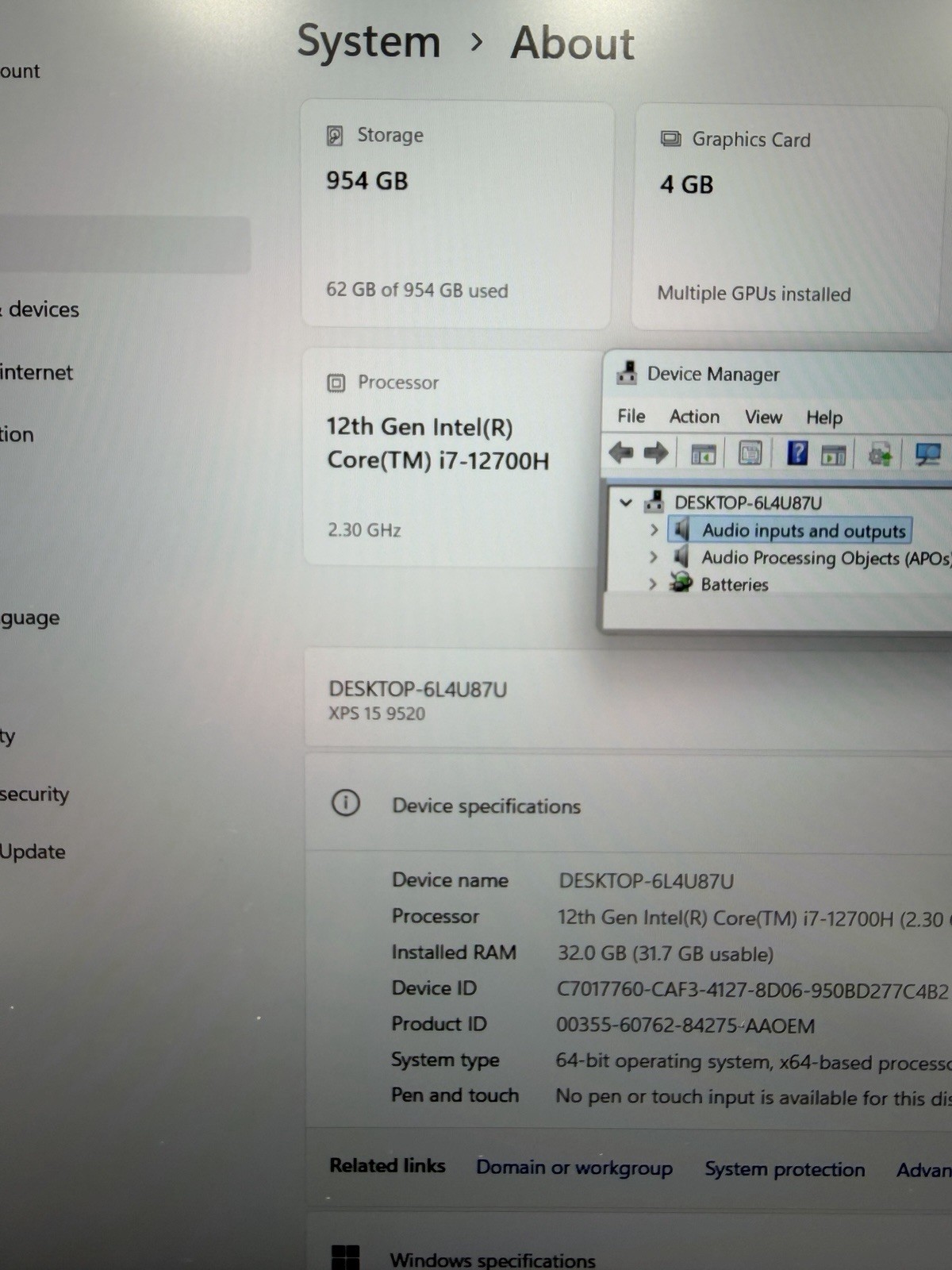
Task: Click System in the breadcrumb header
Action: tap(369, 43)
